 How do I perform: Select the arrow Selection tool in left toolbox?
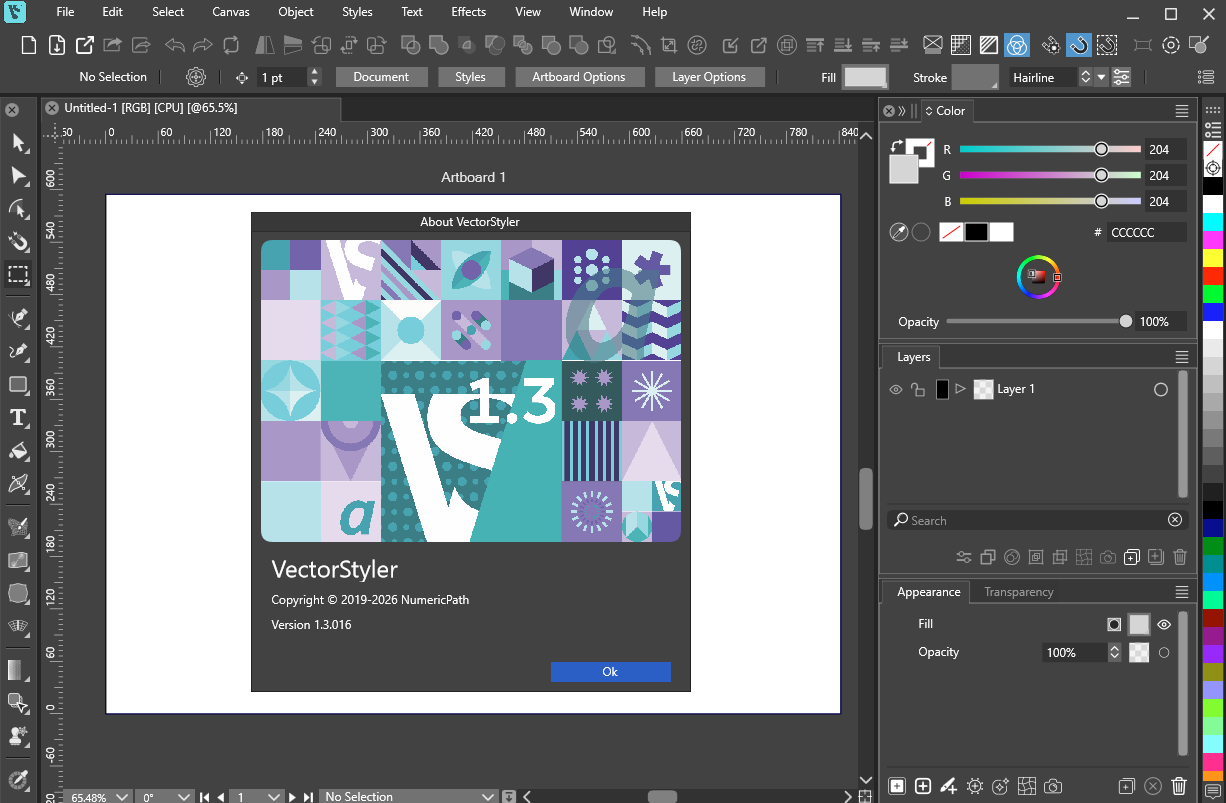(18, 143)
